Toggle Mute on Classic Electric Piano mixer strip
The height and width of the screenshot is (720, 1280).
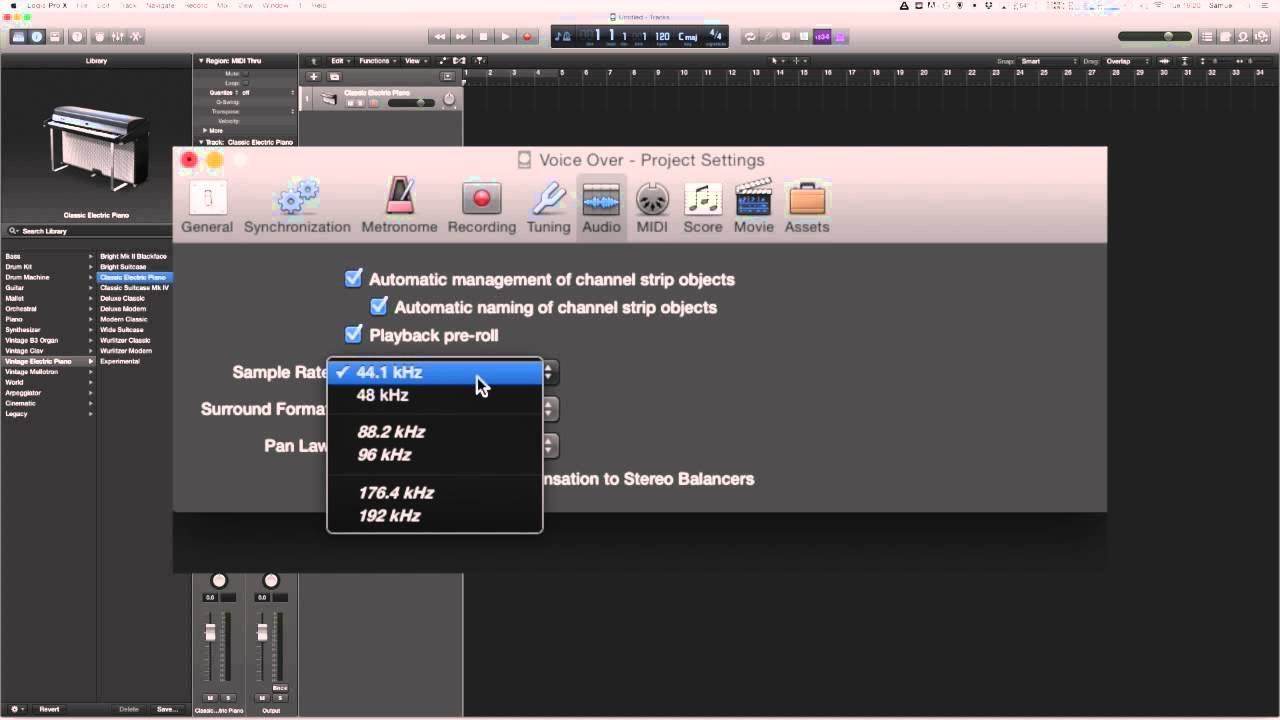(211, 697)
